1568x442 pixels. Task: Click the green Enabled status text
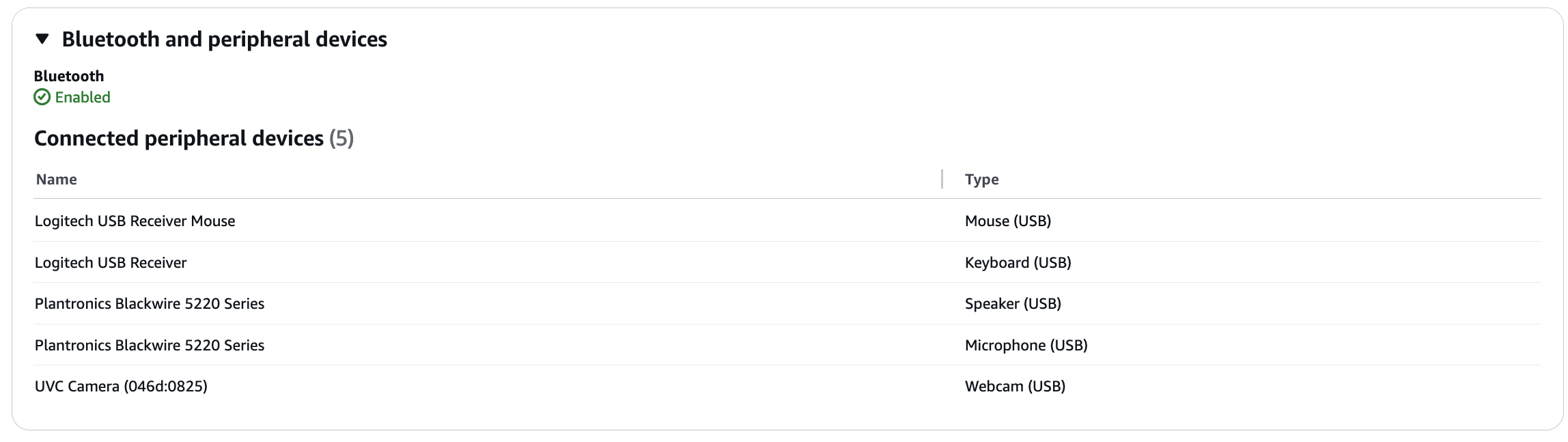[x=83, y=97]
